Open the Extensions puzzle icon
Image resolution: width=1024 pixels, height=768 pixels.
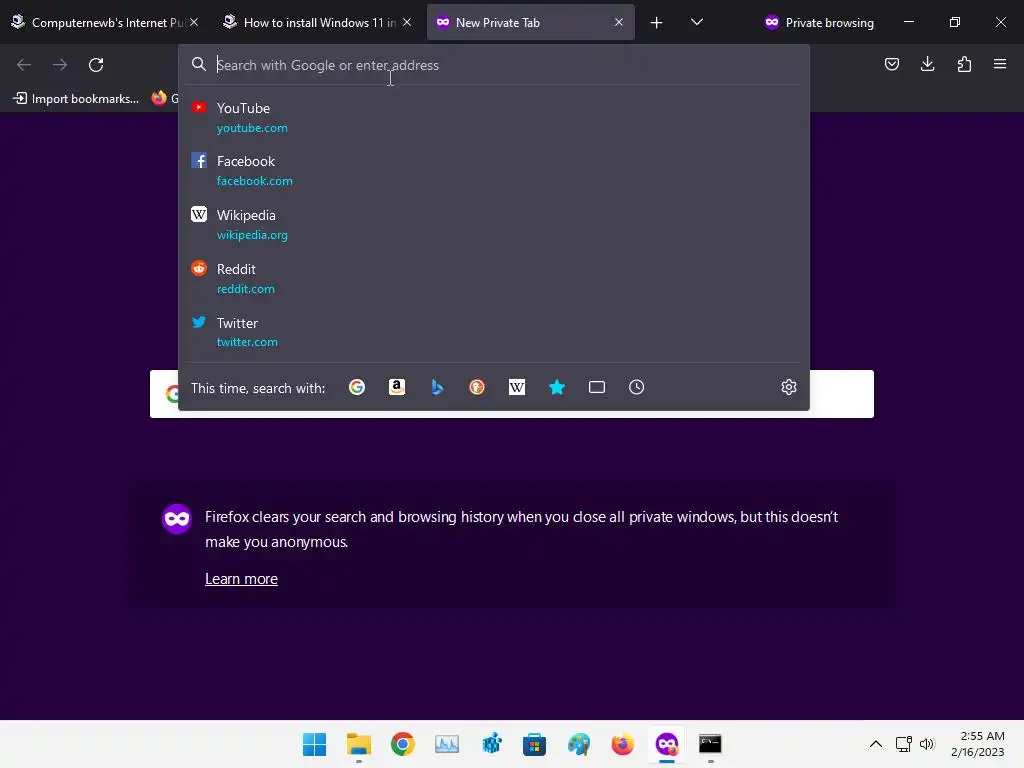click(x=964, y=64)
